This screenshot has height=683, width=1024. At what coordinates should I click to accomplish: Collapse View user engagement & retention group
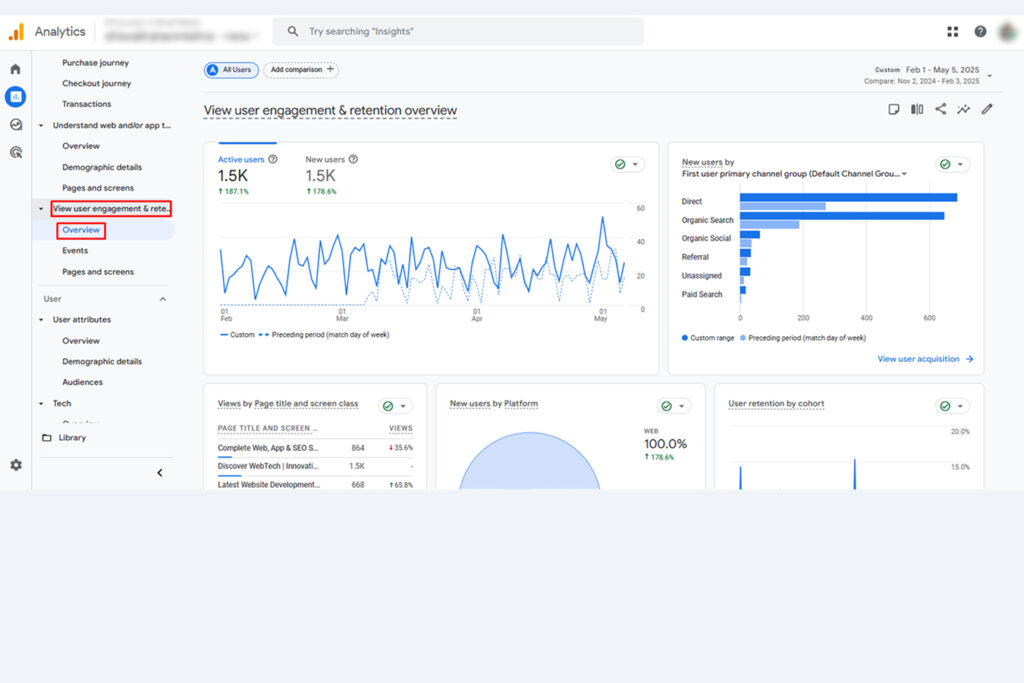coord(41,209)
